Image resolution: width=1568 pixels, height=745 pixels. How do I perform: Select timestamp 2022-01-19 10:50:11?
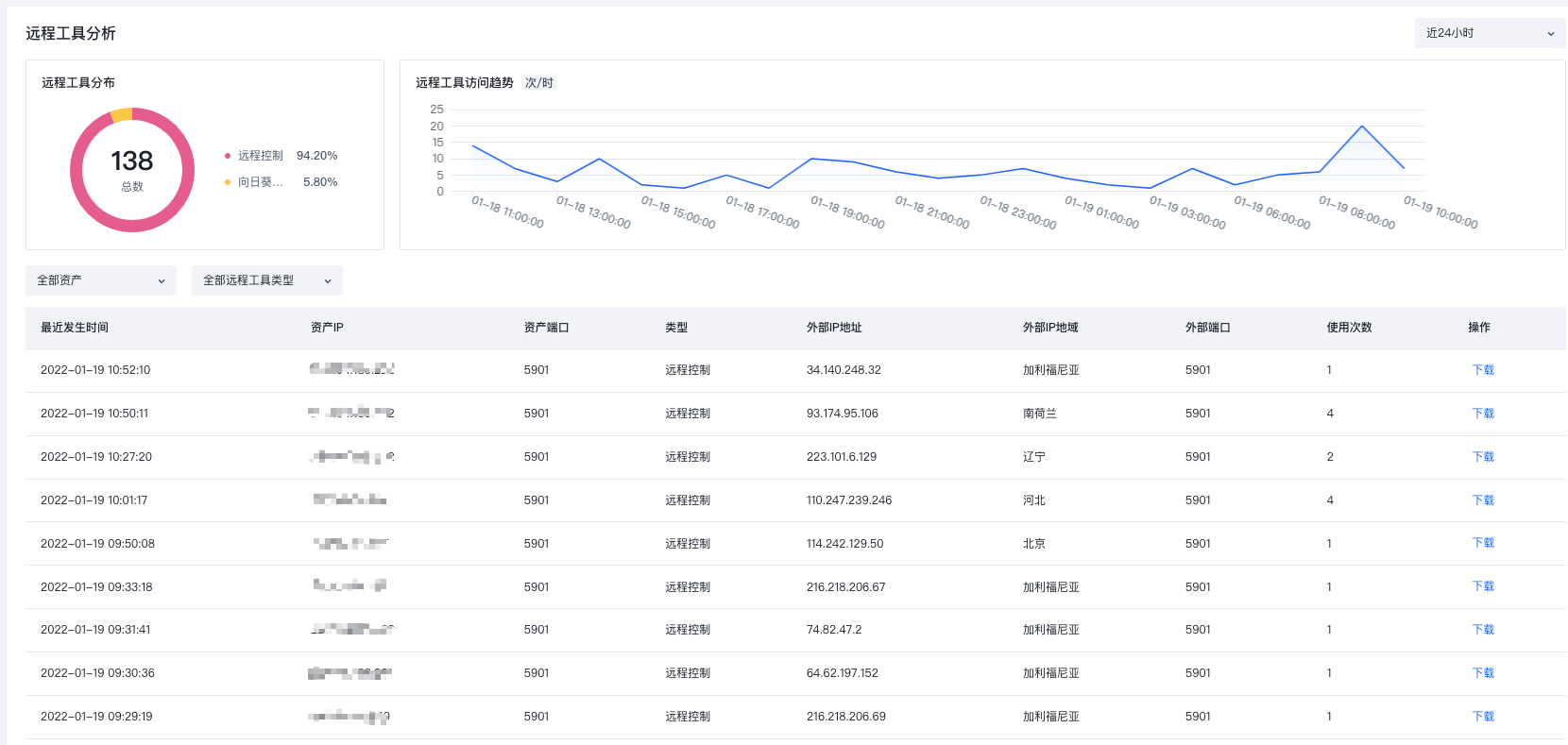click(x=94, y=414)
